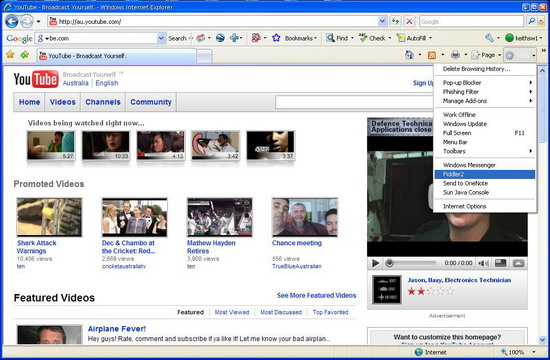The width and height of the screenshot is (550, 360).
Task: Click the page scrollbar down arrow
Action: click(x=542, y=340)
